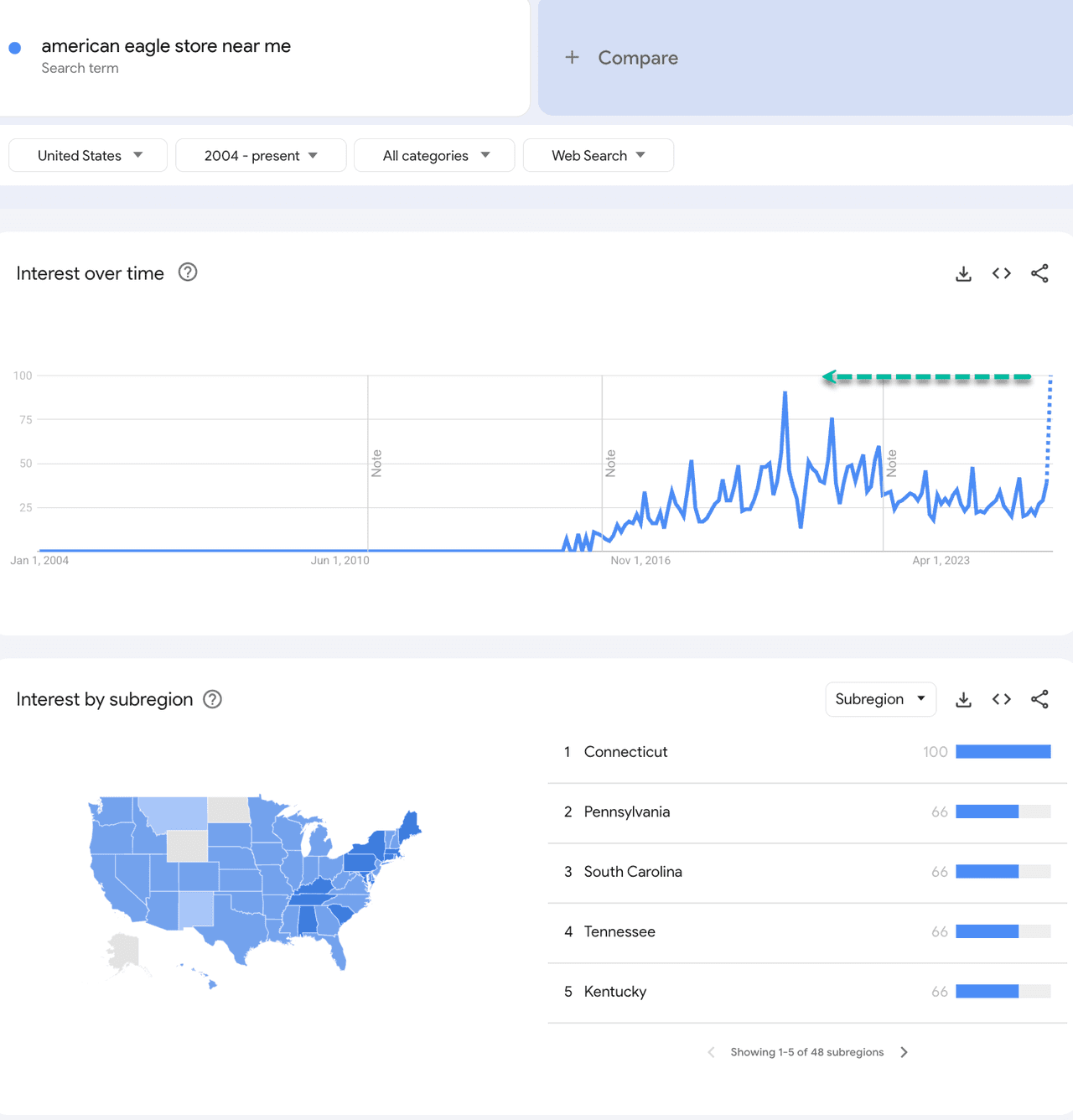Expand the Subregion resolution dropdown
This screenshot has height=1120, width=1073.
pyautogui.click(x=880, y=699)
